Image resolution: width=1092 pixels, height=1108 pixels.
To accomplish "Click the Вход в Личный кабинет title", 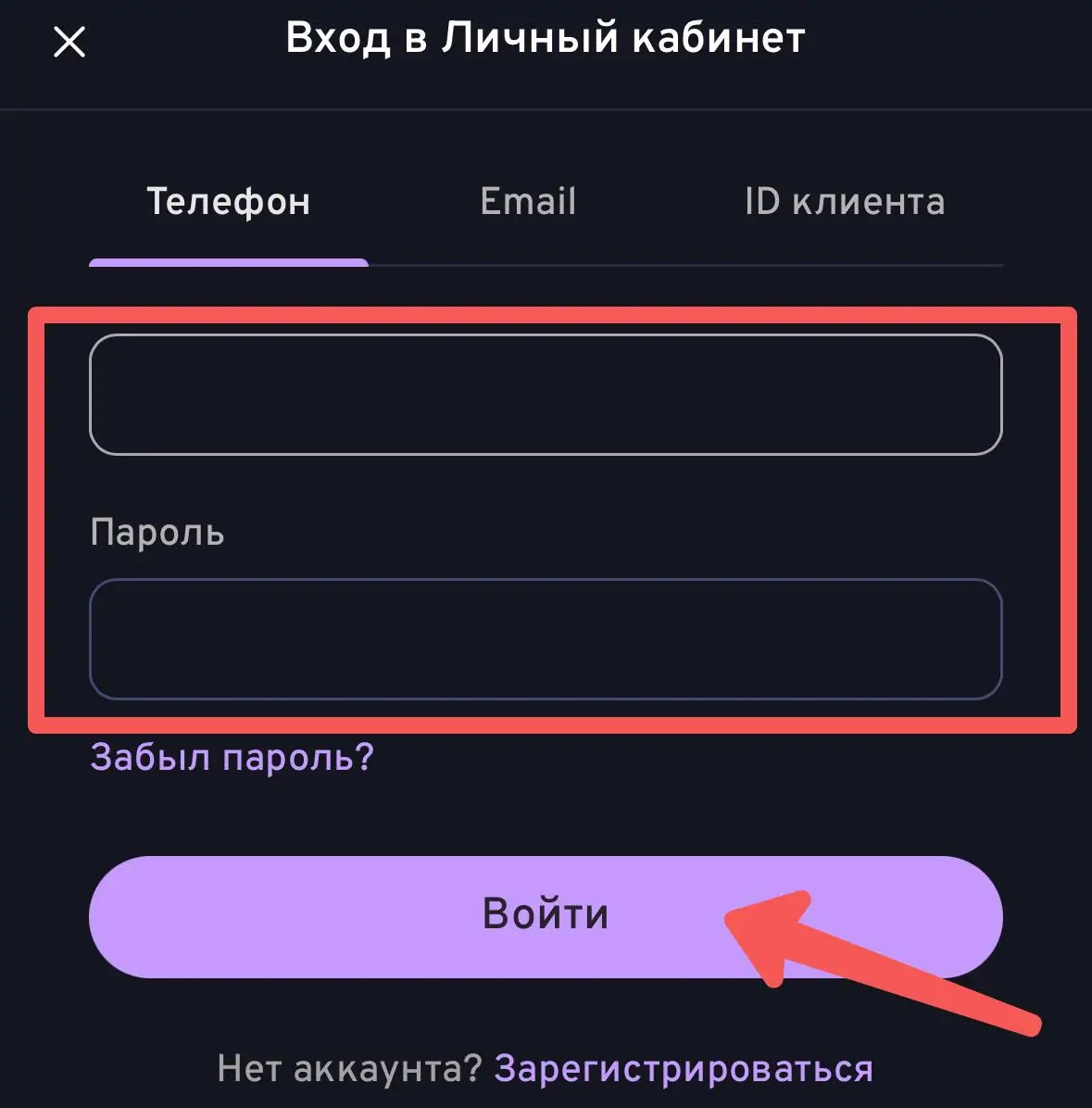I will [x=546, y=37].
